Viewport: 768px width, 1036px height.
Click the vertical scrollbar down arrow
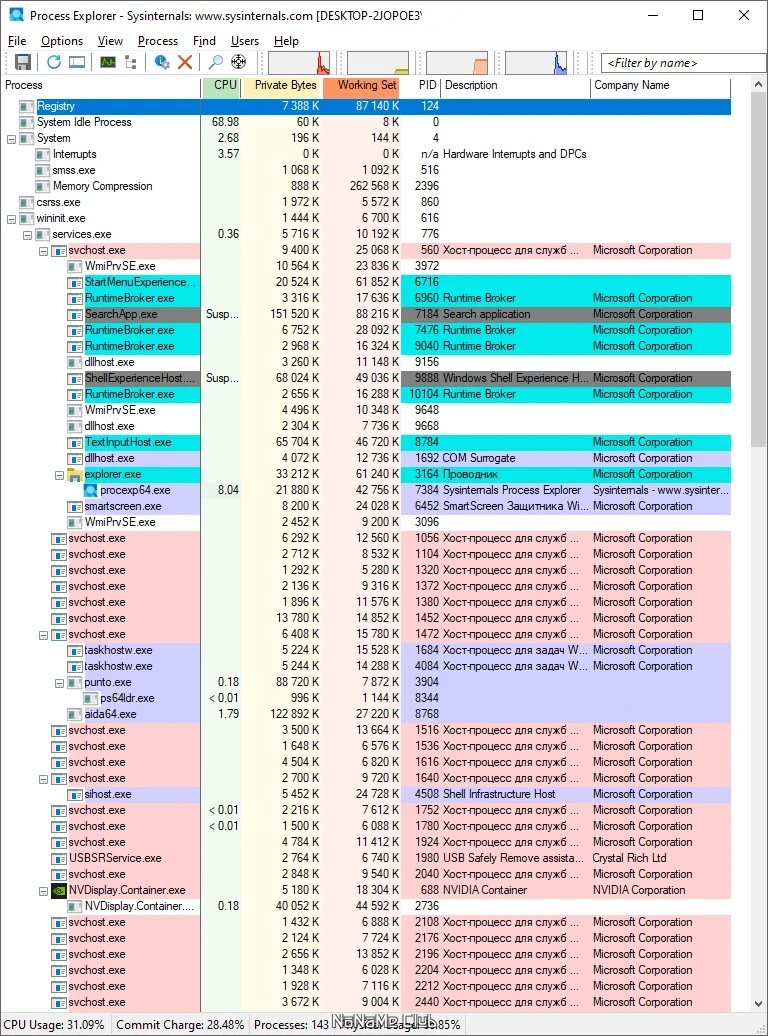click(758, 1004)
